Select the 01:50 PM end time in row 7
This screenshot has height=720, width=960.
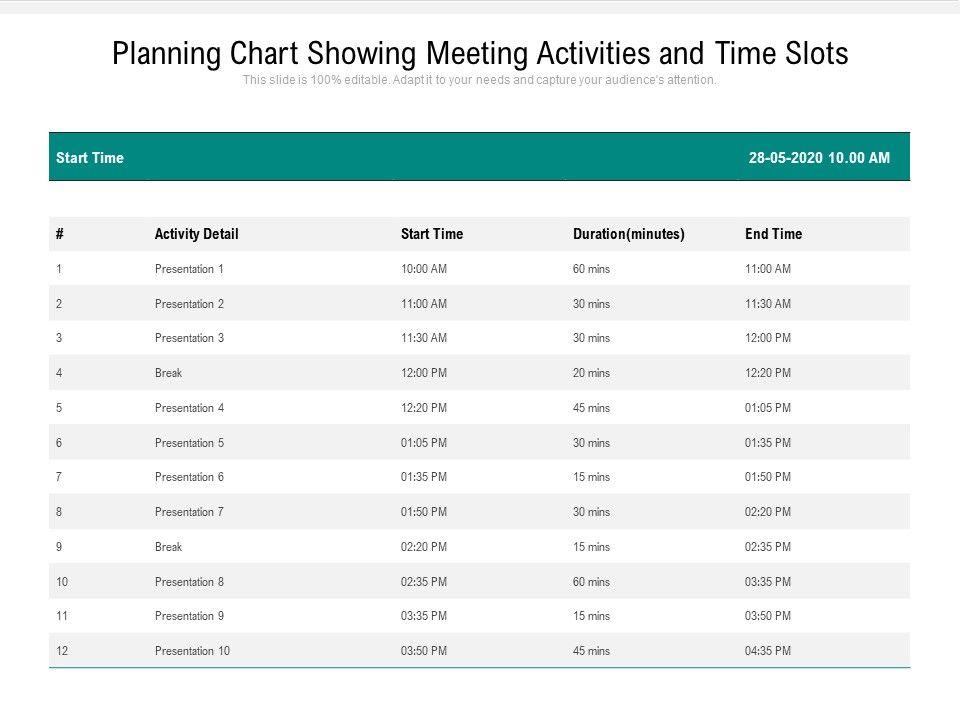point(768,477)
